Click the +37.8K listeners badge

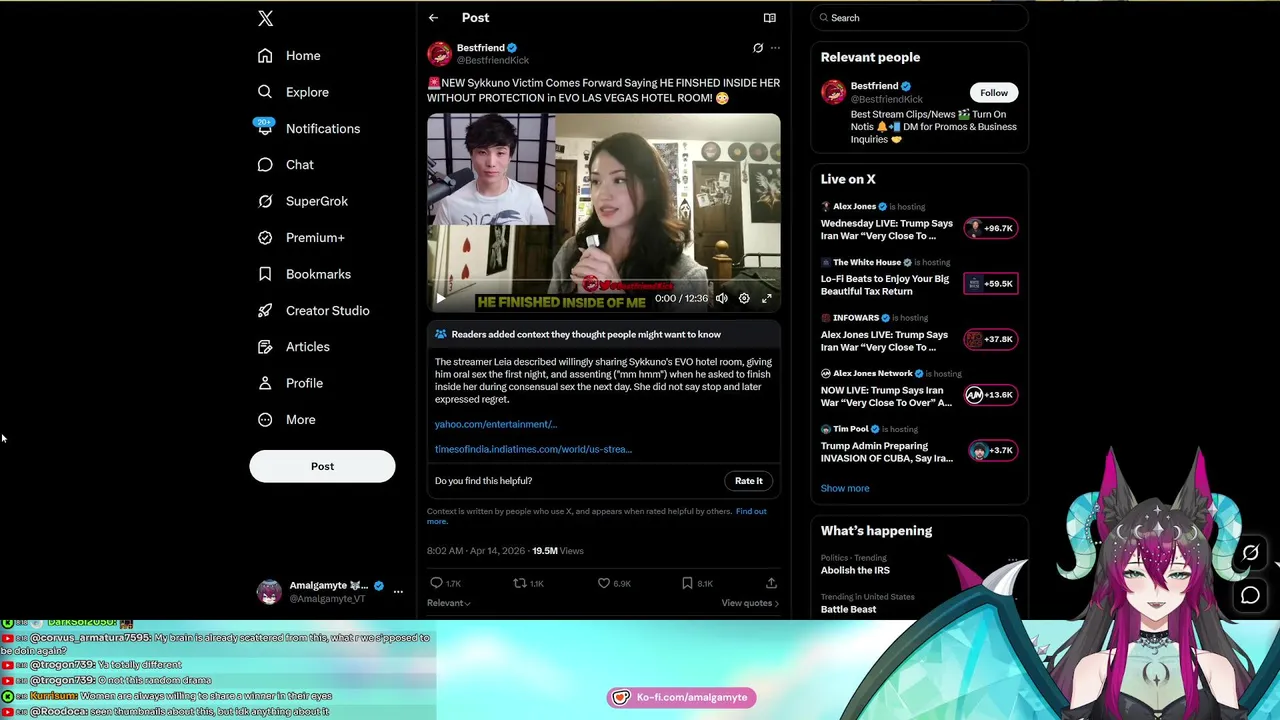tap(990, 339)
